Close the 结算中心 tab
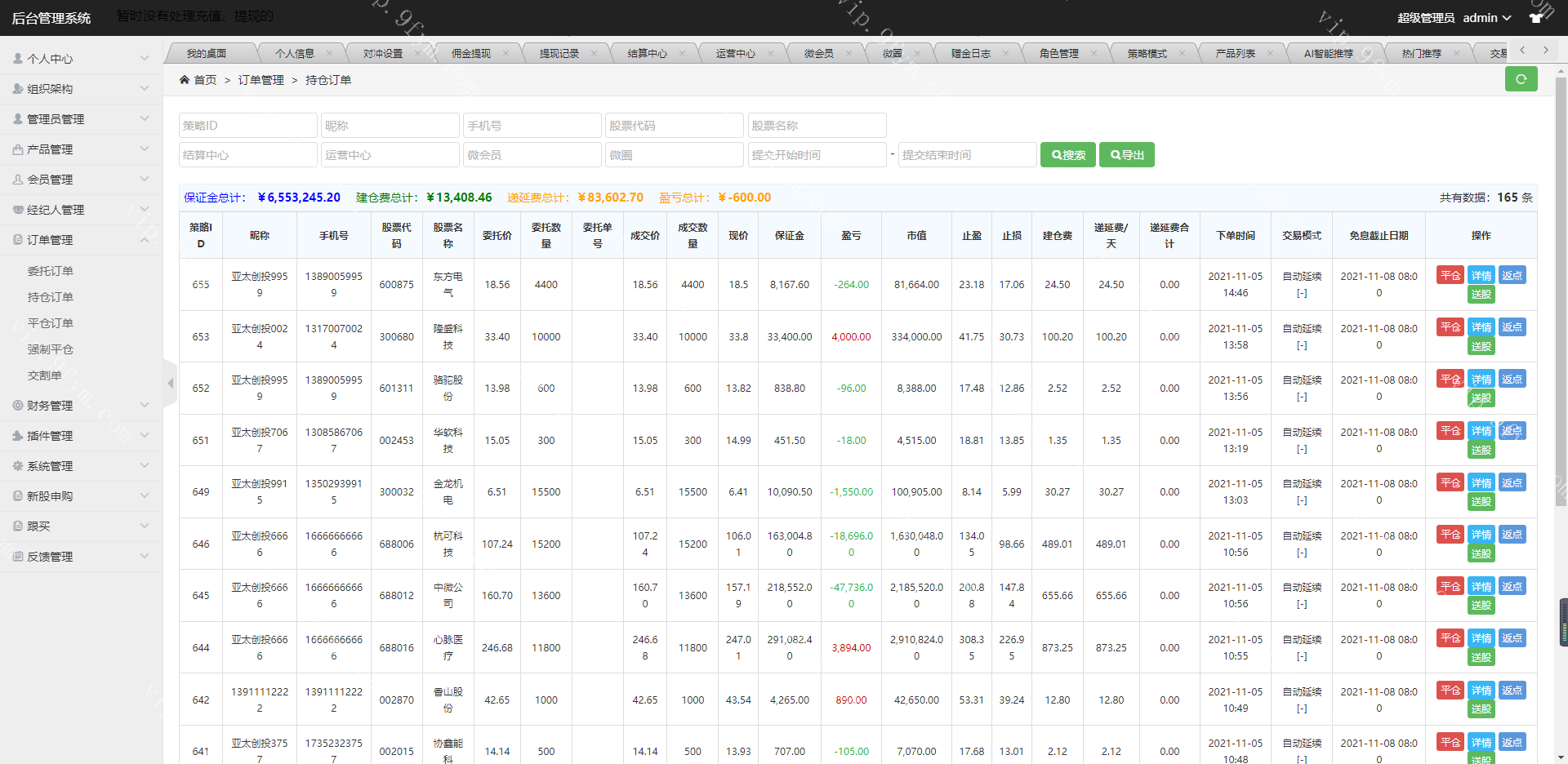The width and height of the screenshot is (1568, 764). coord(682,54)
